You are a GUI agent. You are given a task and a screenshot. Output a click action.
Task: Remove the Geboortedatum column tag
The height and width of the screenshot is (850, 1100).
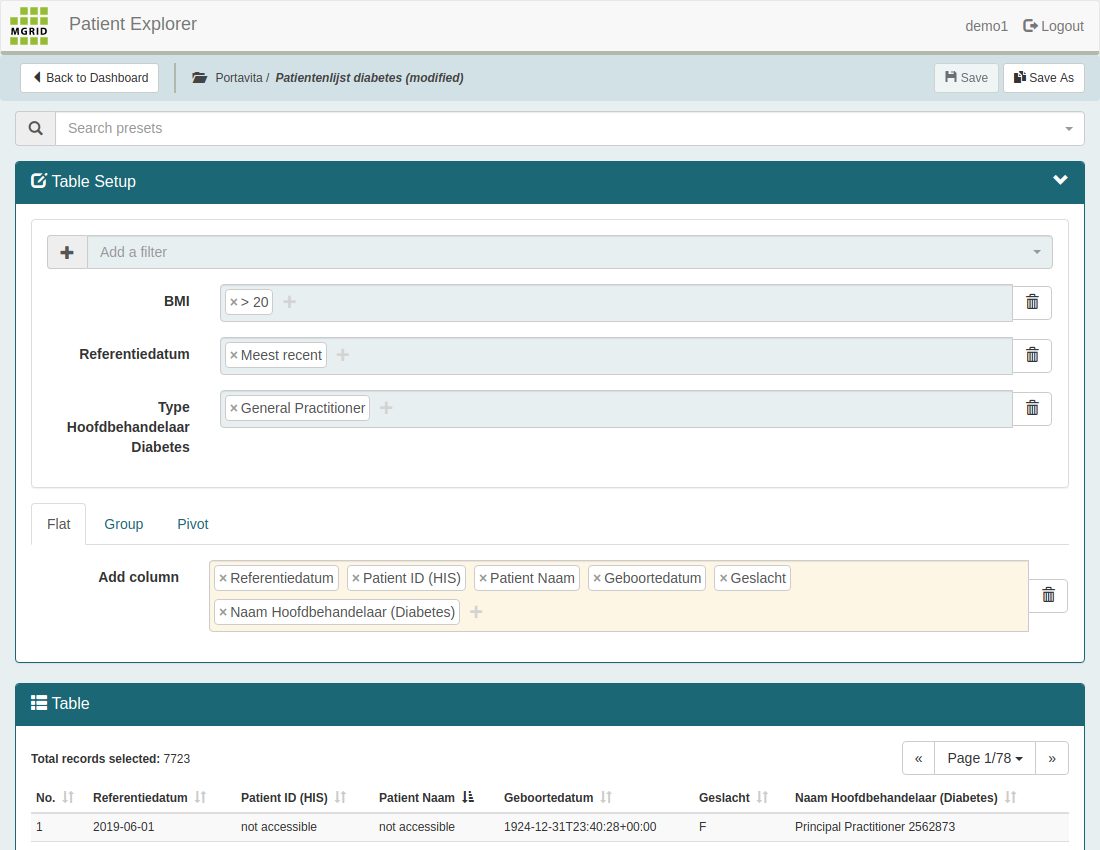[597, 579]
